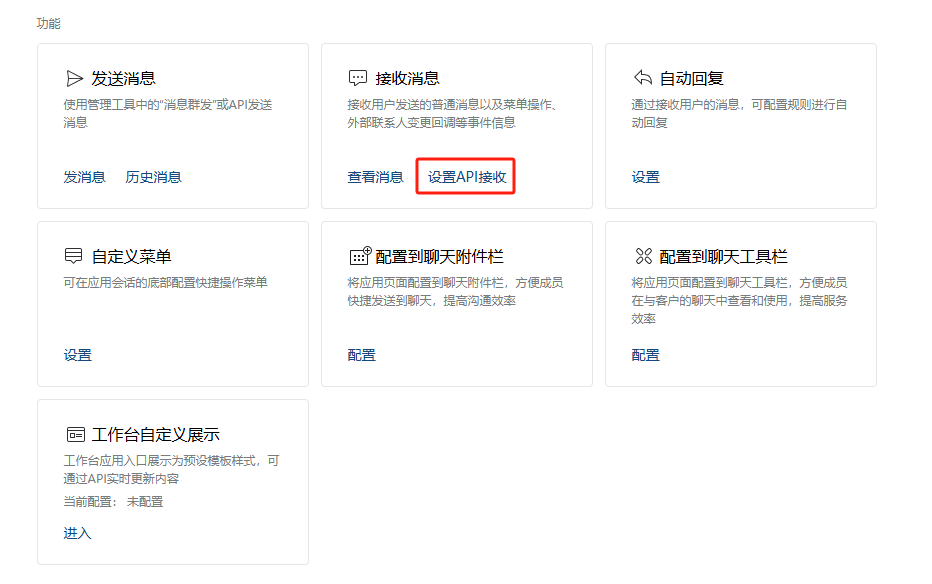Click the tools icon beside 配置到聊天工具栏
932x584 pixels.
coord(643,256)
